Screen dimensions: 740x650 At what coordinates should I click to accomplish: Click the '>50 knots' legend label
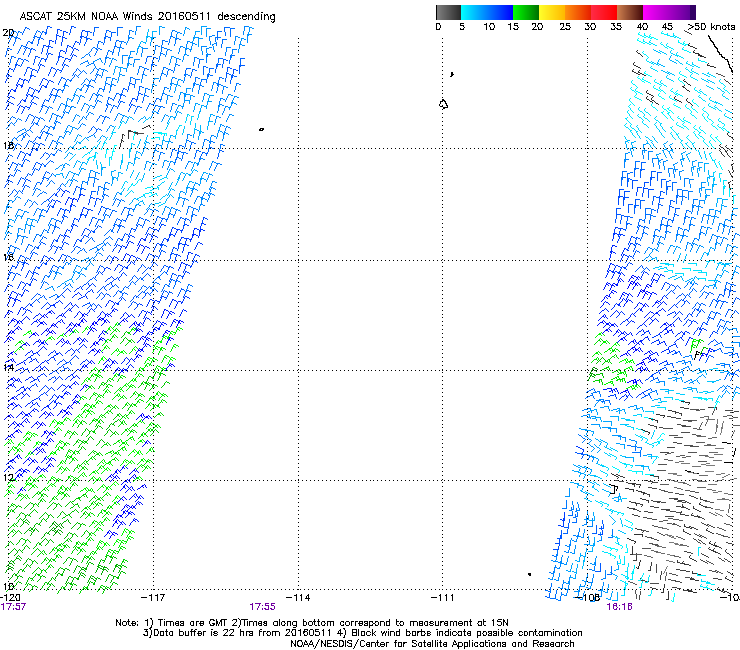711,27
